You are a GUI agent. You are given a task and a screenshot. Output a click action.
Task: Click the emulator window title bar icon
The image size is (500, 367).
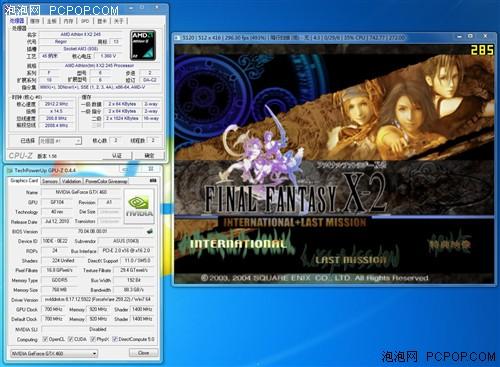coord(177,38)
